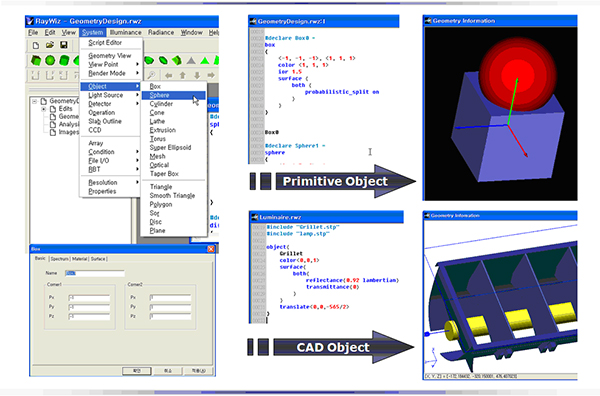The width and height of the screenshot is (600, 396).
Task: Open the Radiance menu
Action: click(161, 33)
